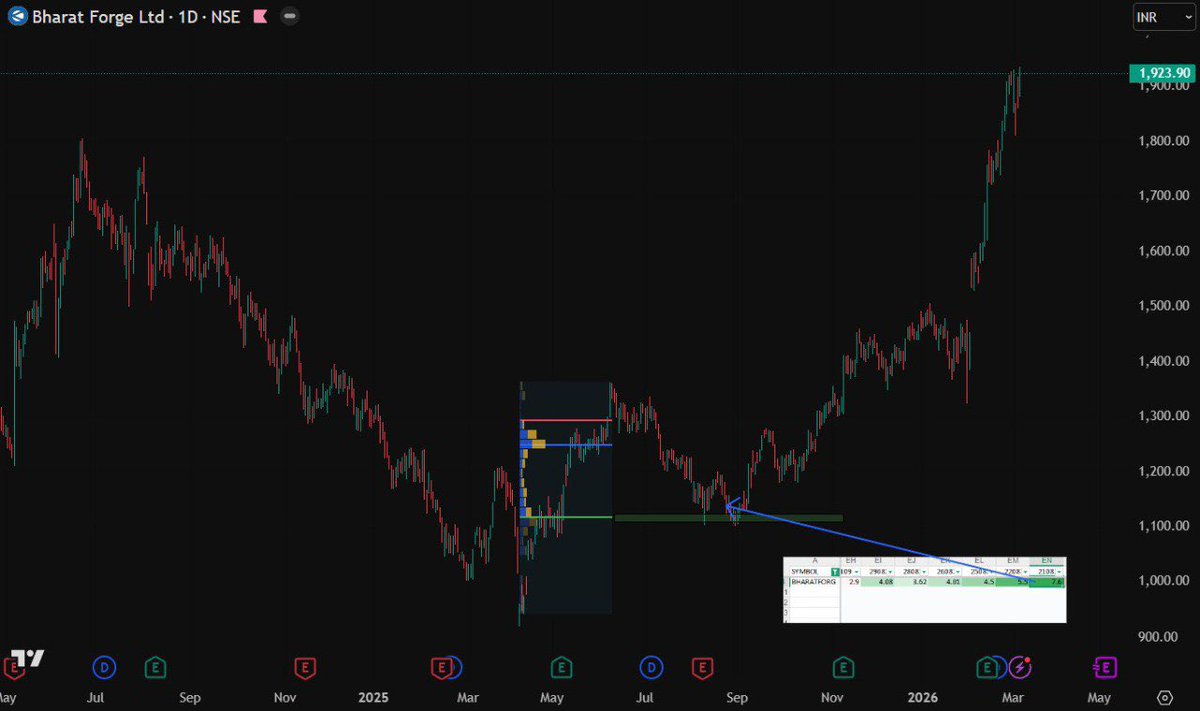Viewport: 1200px width, 711px height.
Task: Open the purple lightning event marker
Action: click(1019, 667)
